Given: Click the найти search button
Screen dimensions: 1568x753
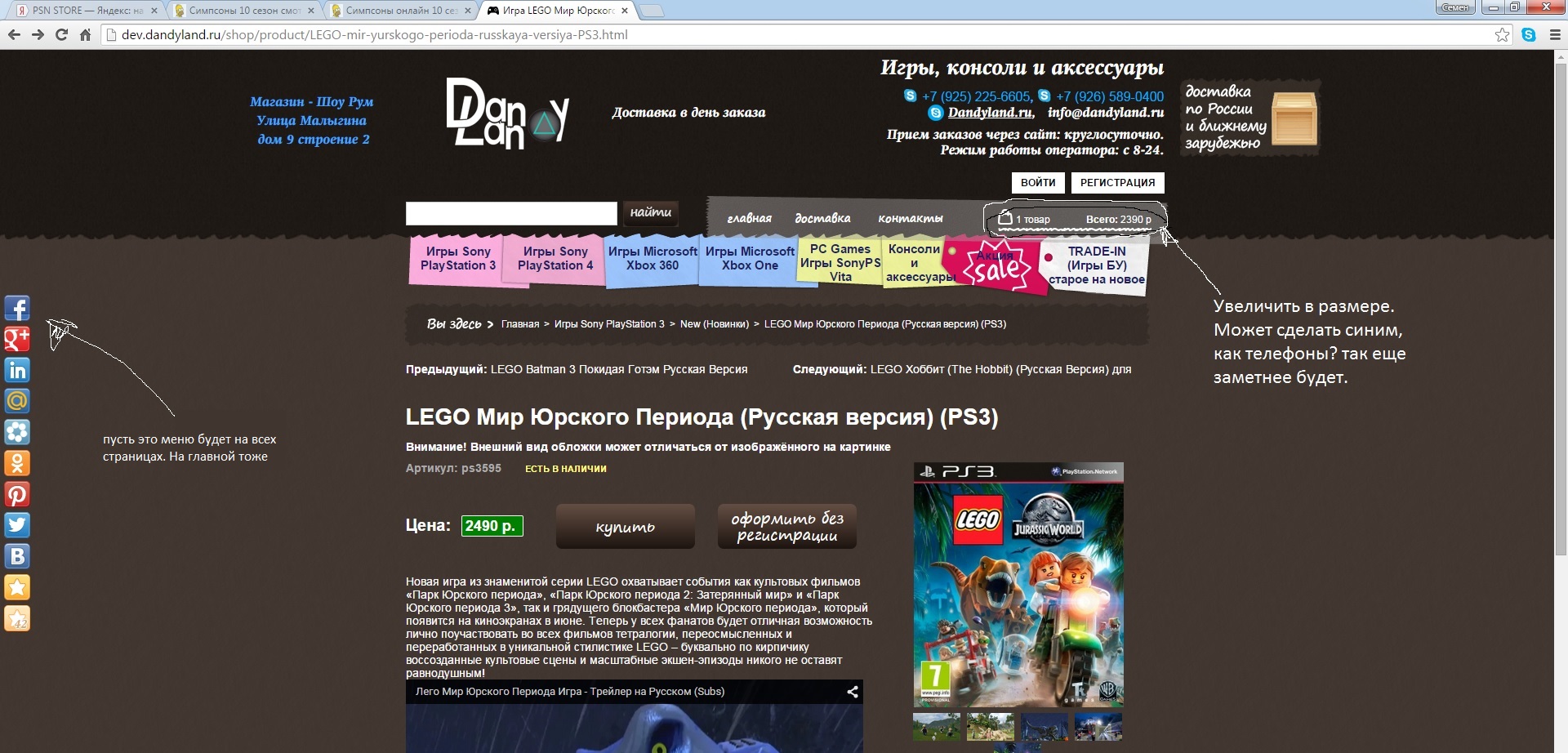Looking at the screenshot, I should point(650,212).
